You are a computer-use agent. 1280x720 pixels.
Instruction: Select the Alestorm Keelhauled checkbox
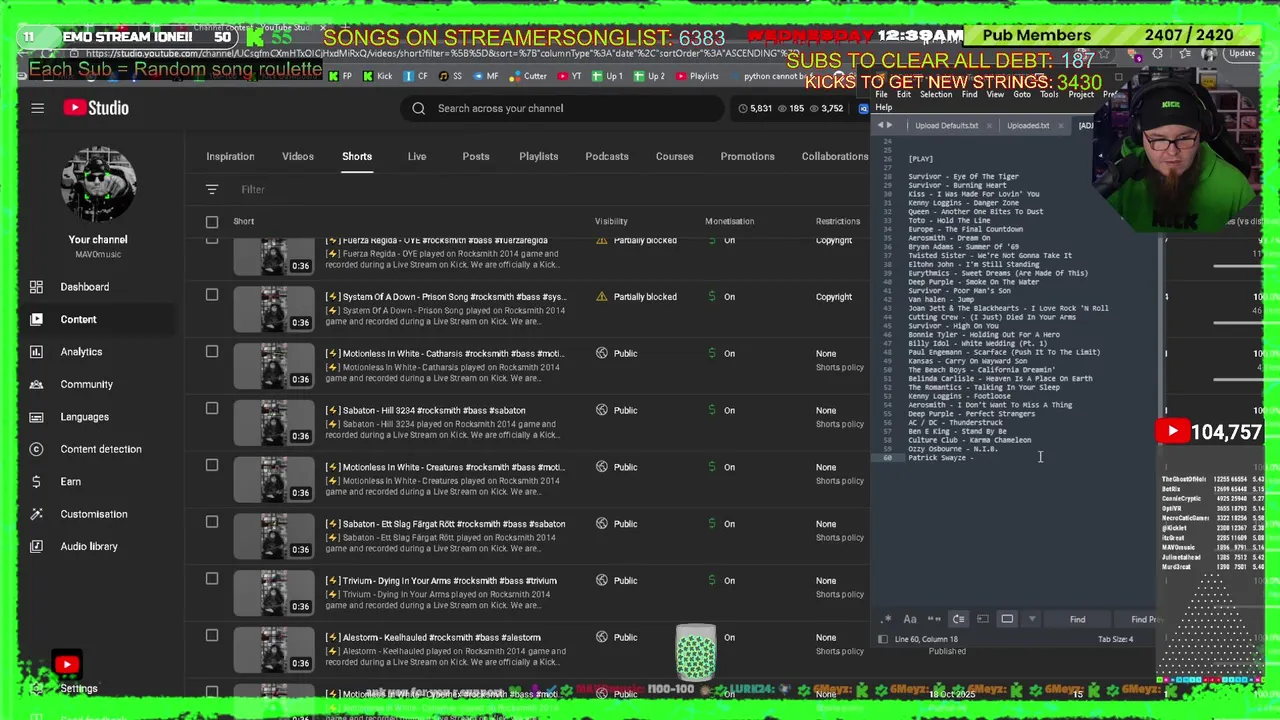coord(212,635)
